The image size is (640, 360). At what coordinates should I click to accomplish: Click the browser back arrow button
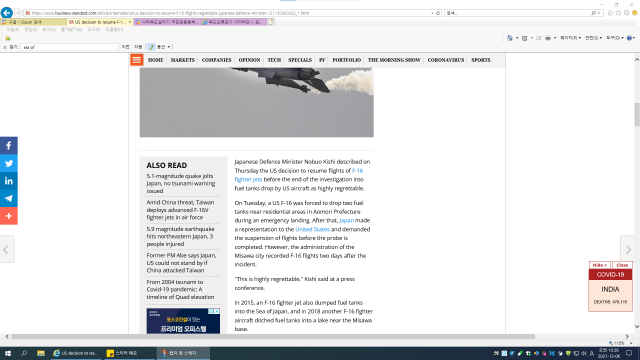(x=7, y=13)
